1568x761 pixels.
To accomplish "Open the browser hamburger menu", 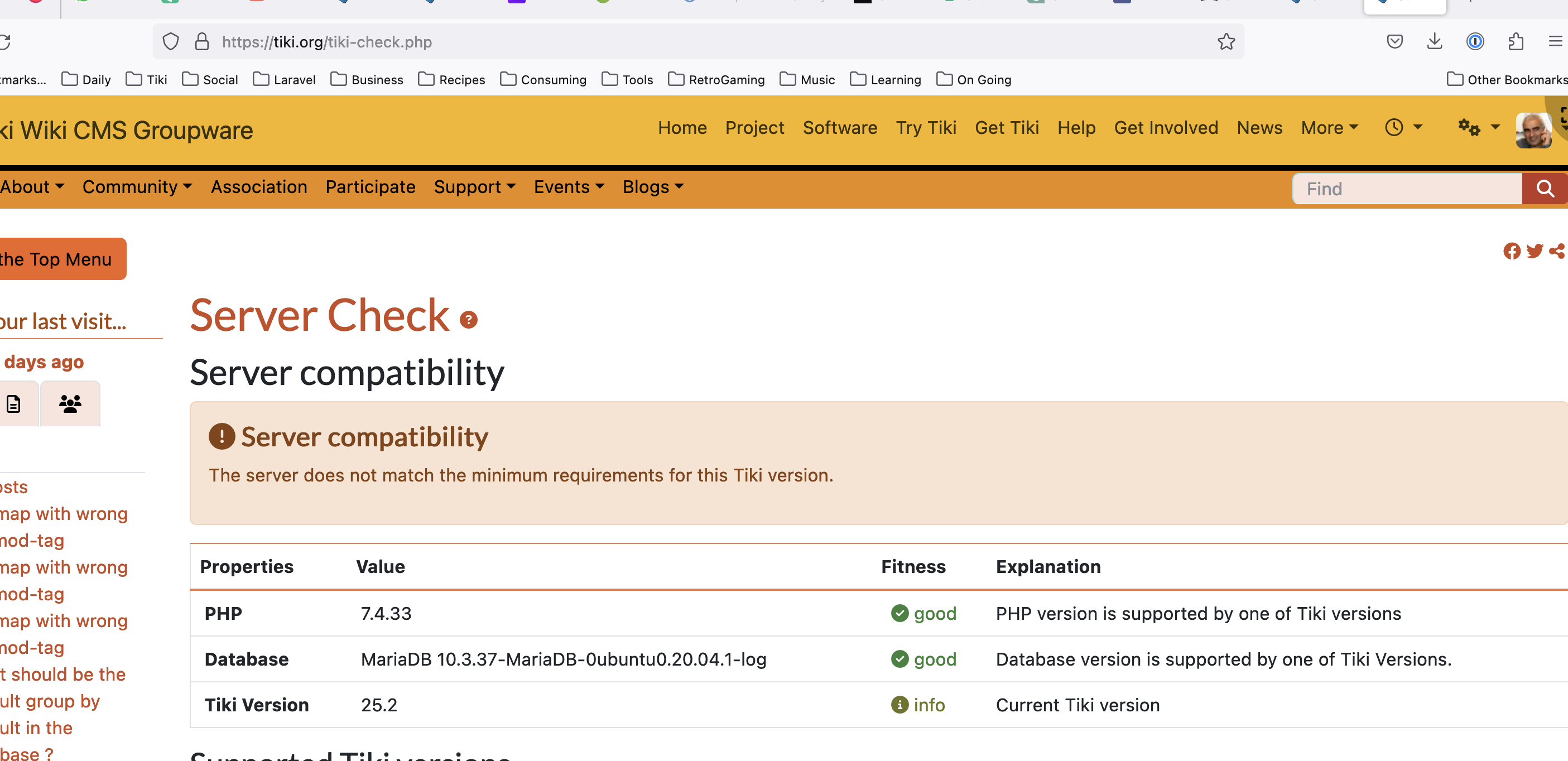I will (1555, 42).
